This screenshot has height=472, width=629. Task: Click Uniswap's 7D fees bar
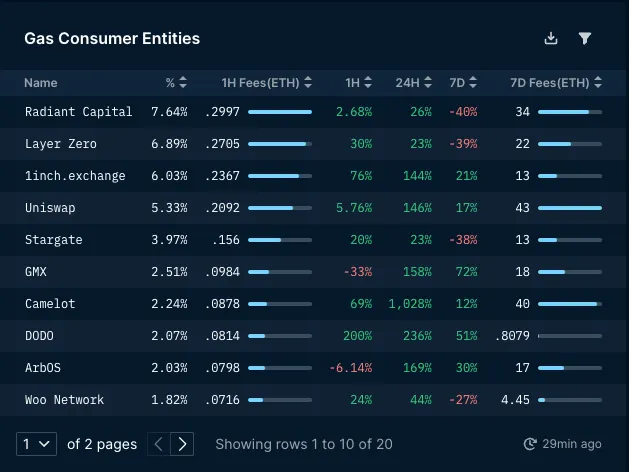[570, 208]
